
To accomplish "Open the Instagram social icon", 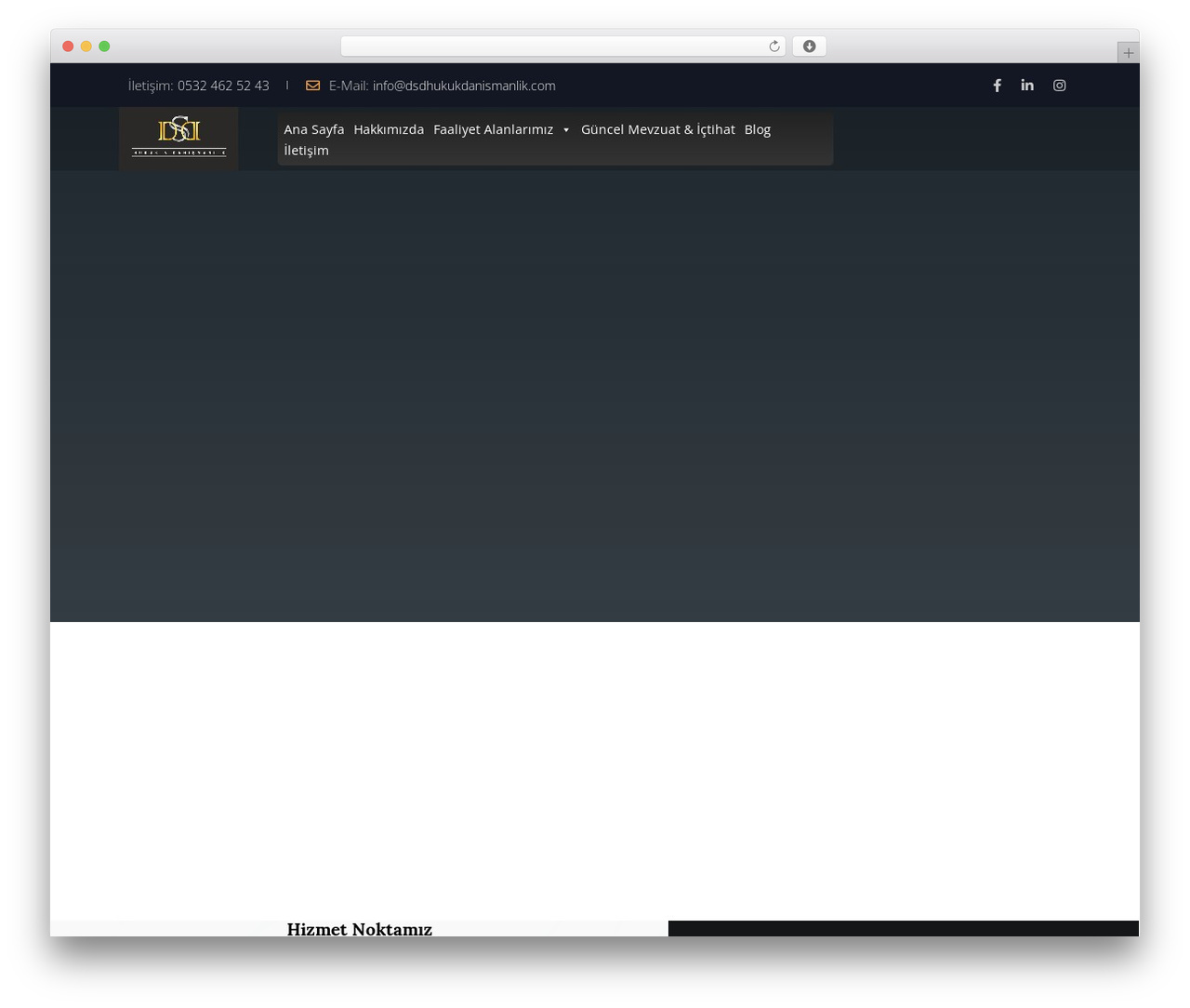I will click(1059, 86).
